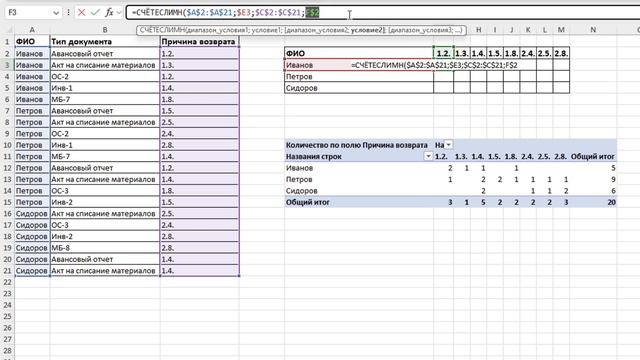Click the 1.2. header in summary table
This screenshot has width=640, height=360.
point(443,53)
